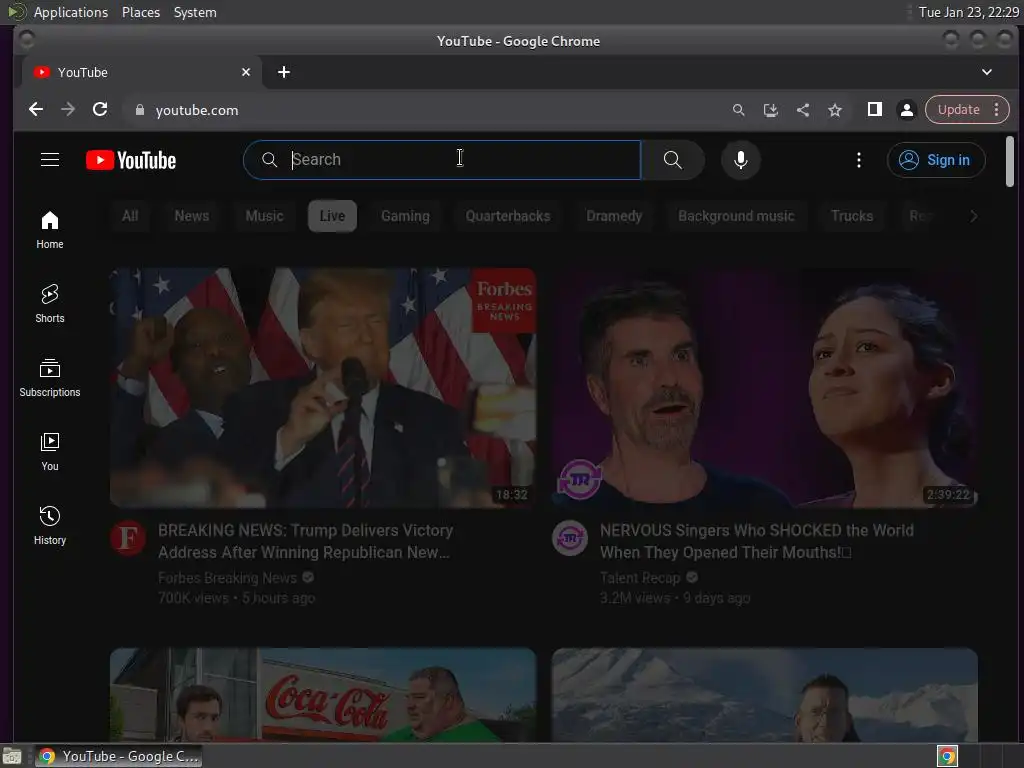Select the All filter chip
Screen dimensions: 1024x768
point(130,216)
